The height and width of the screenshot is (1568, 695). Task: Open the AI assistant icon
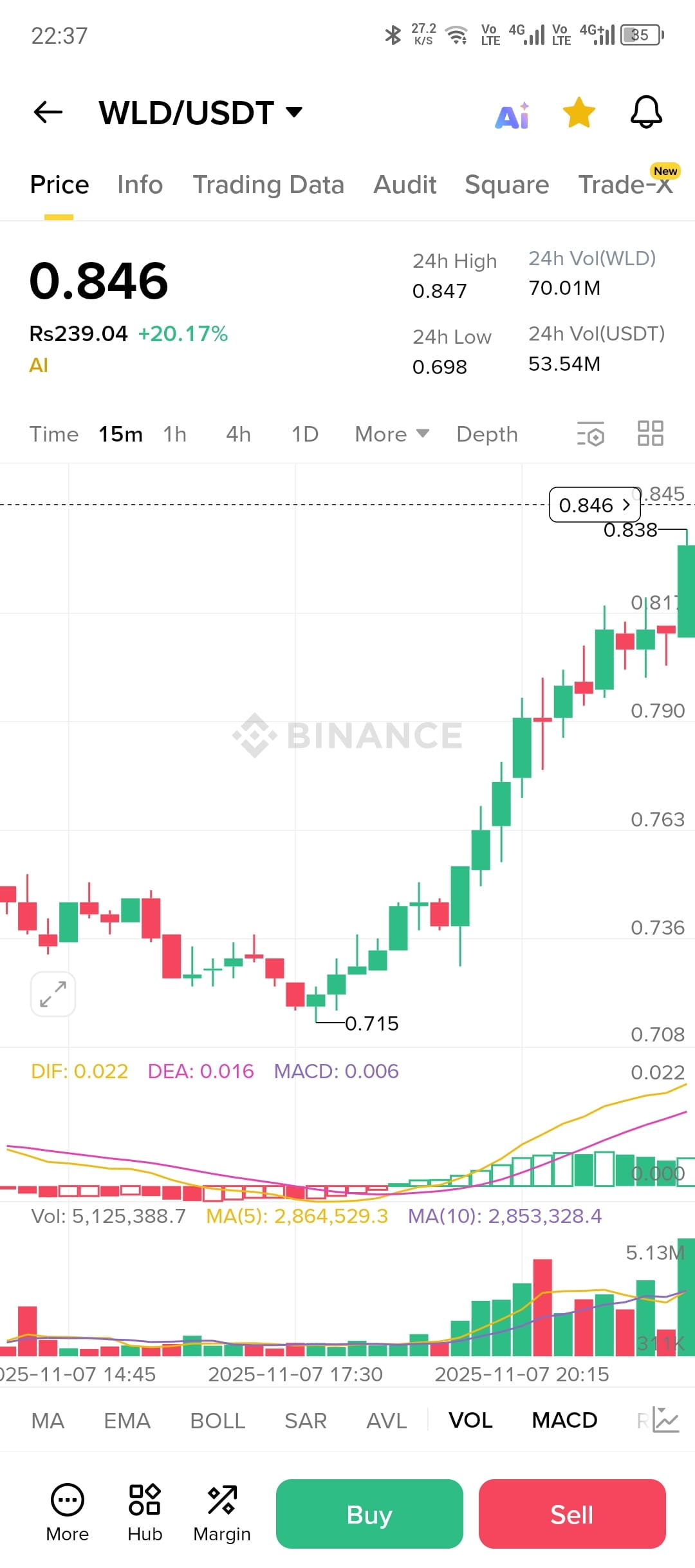click(512, 116)
